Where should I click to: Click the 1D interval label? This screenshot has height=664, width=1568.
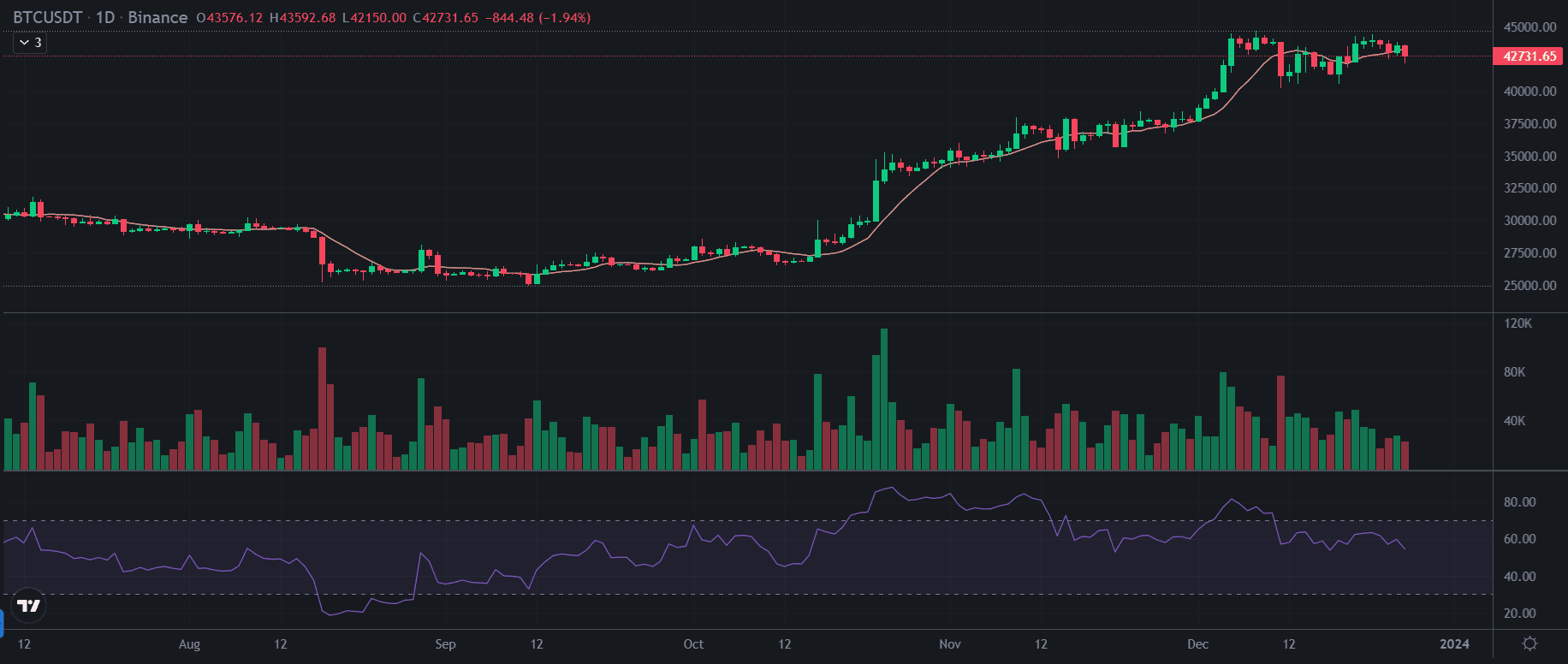coord(104,17)
